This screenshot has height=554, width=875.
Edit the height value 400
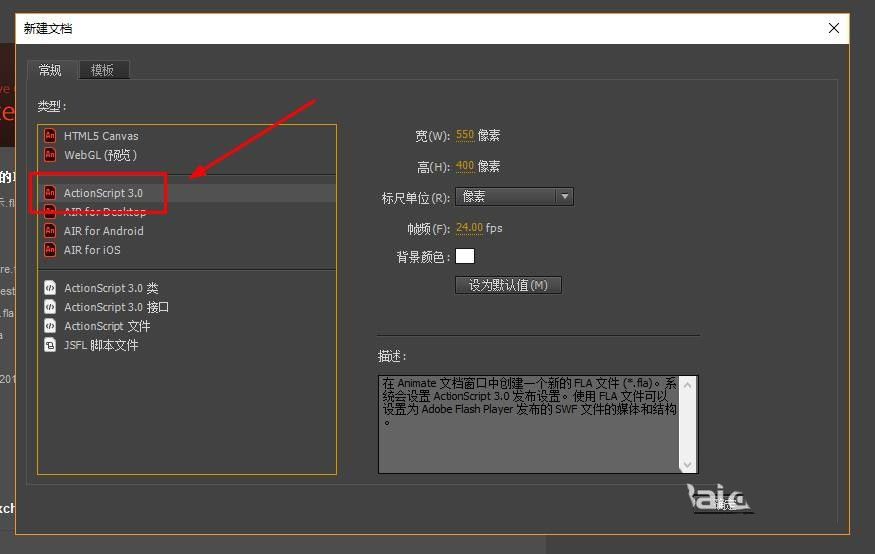click(465, 166)
